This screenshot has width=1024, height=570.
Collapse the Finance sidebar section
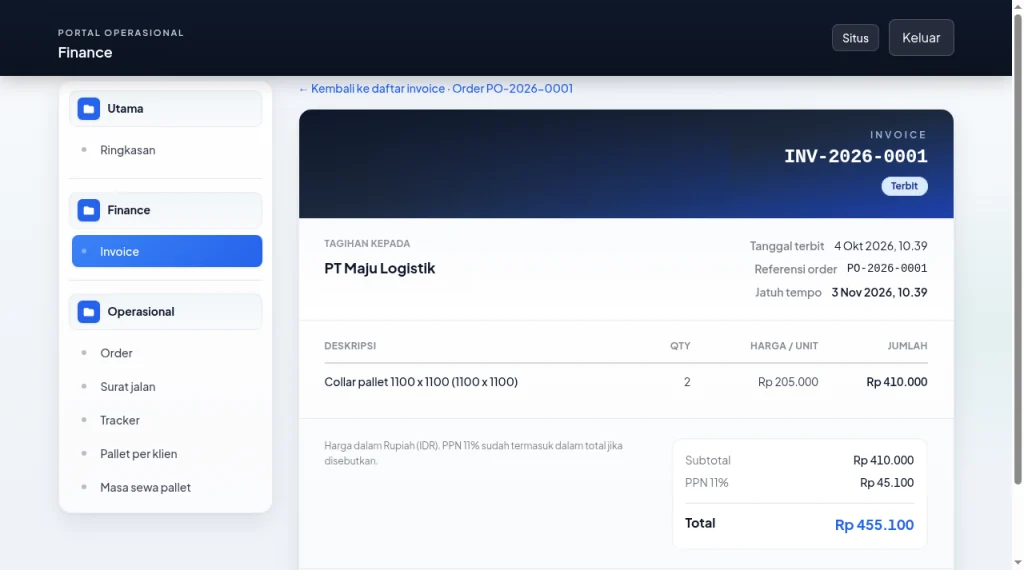(x=166, y=210)
